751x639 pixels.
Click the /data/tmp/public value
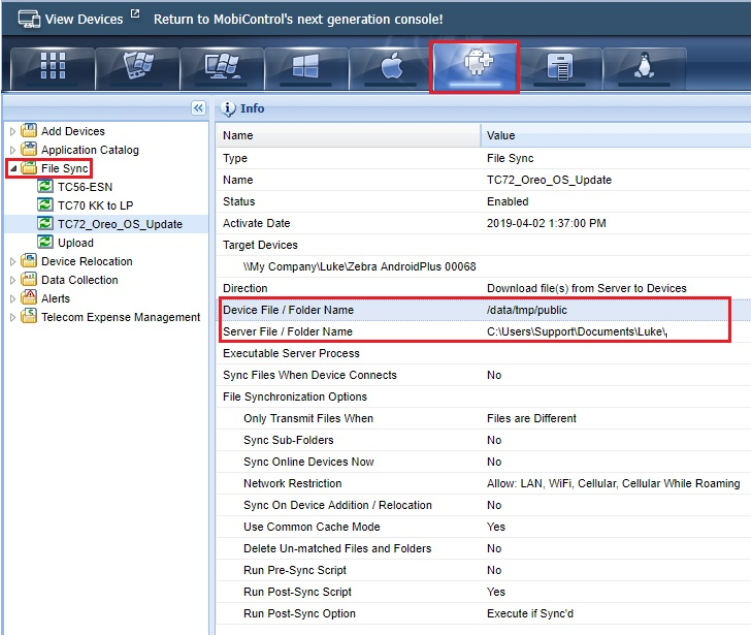(x=527, y=310)
